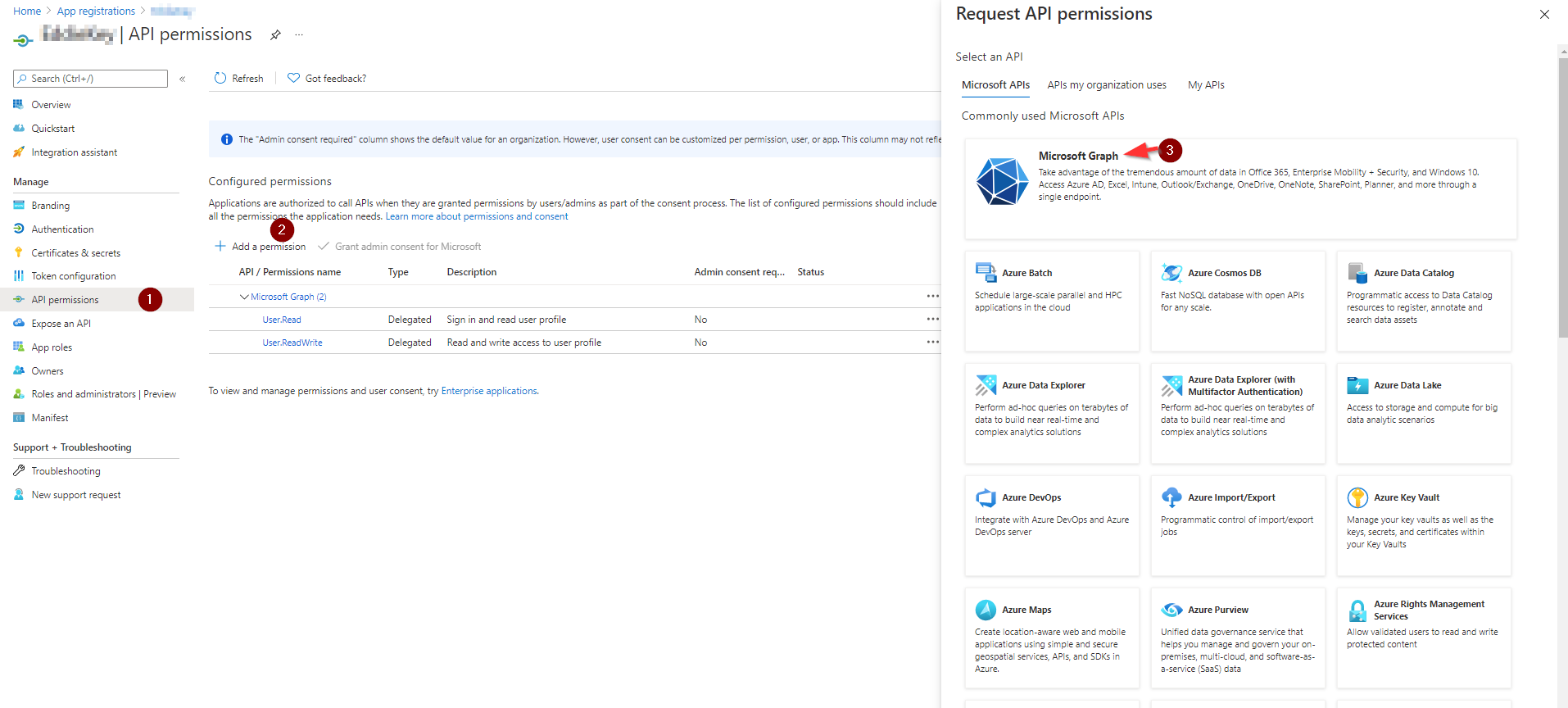Click the pin icon beside API permissions title
This screenshot has height=708, width=1568.
pyautogui.click(x=275, y=34)
